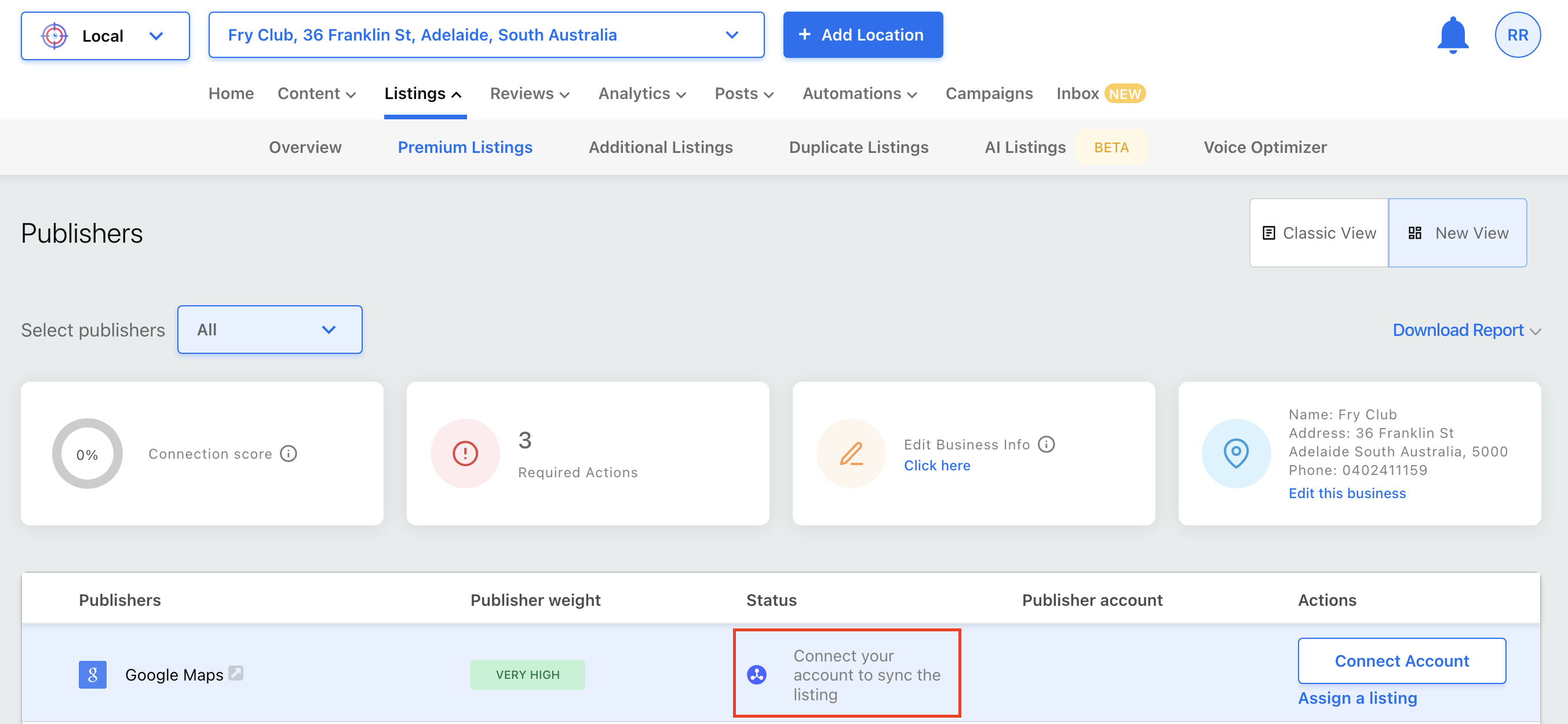Image resolution: width=1568 pixels, height=724 pixels.
Task: Open the Voice Optimizer tab
Action: pyautogui.click(x=1265, y=147)
